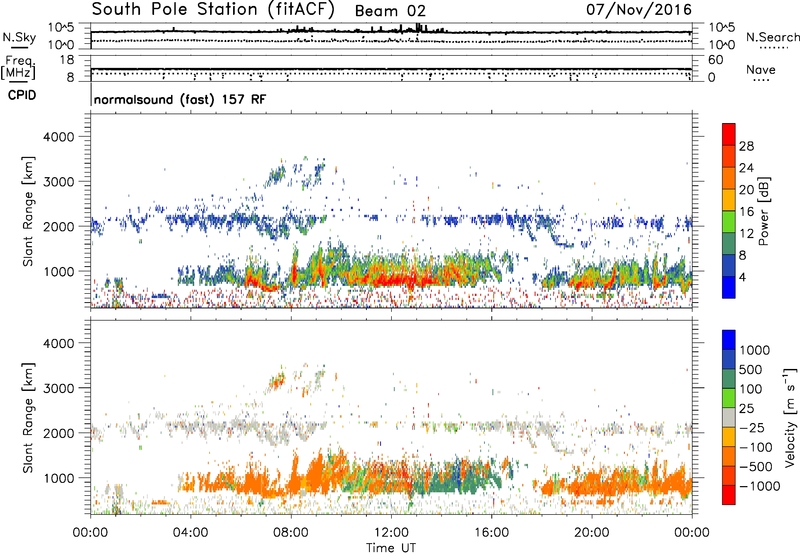
Task: Click the '60' Nave axis value
Action: coord(715,60)
